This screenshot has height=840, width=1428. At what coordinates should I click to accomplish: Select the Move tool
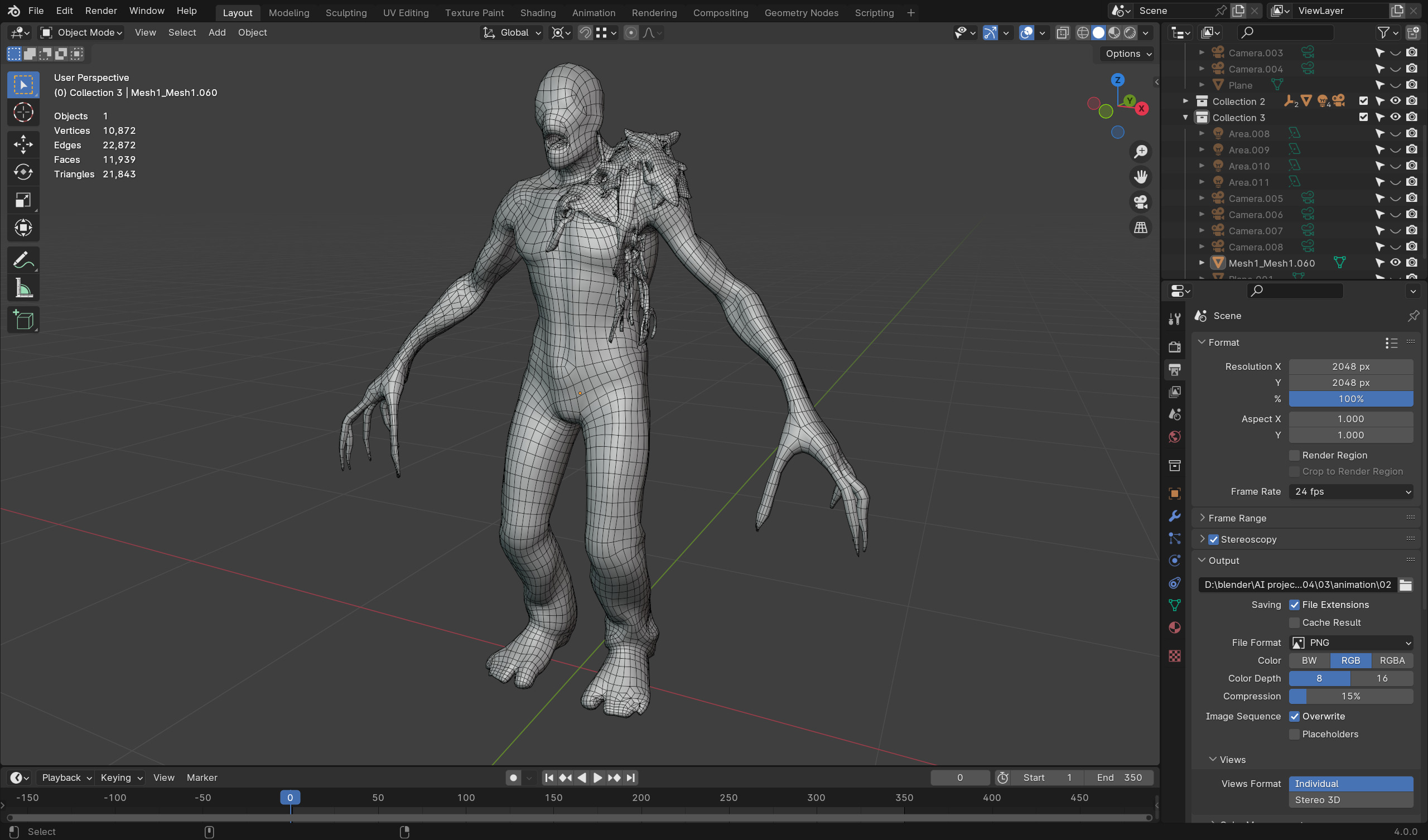[23, 144]
